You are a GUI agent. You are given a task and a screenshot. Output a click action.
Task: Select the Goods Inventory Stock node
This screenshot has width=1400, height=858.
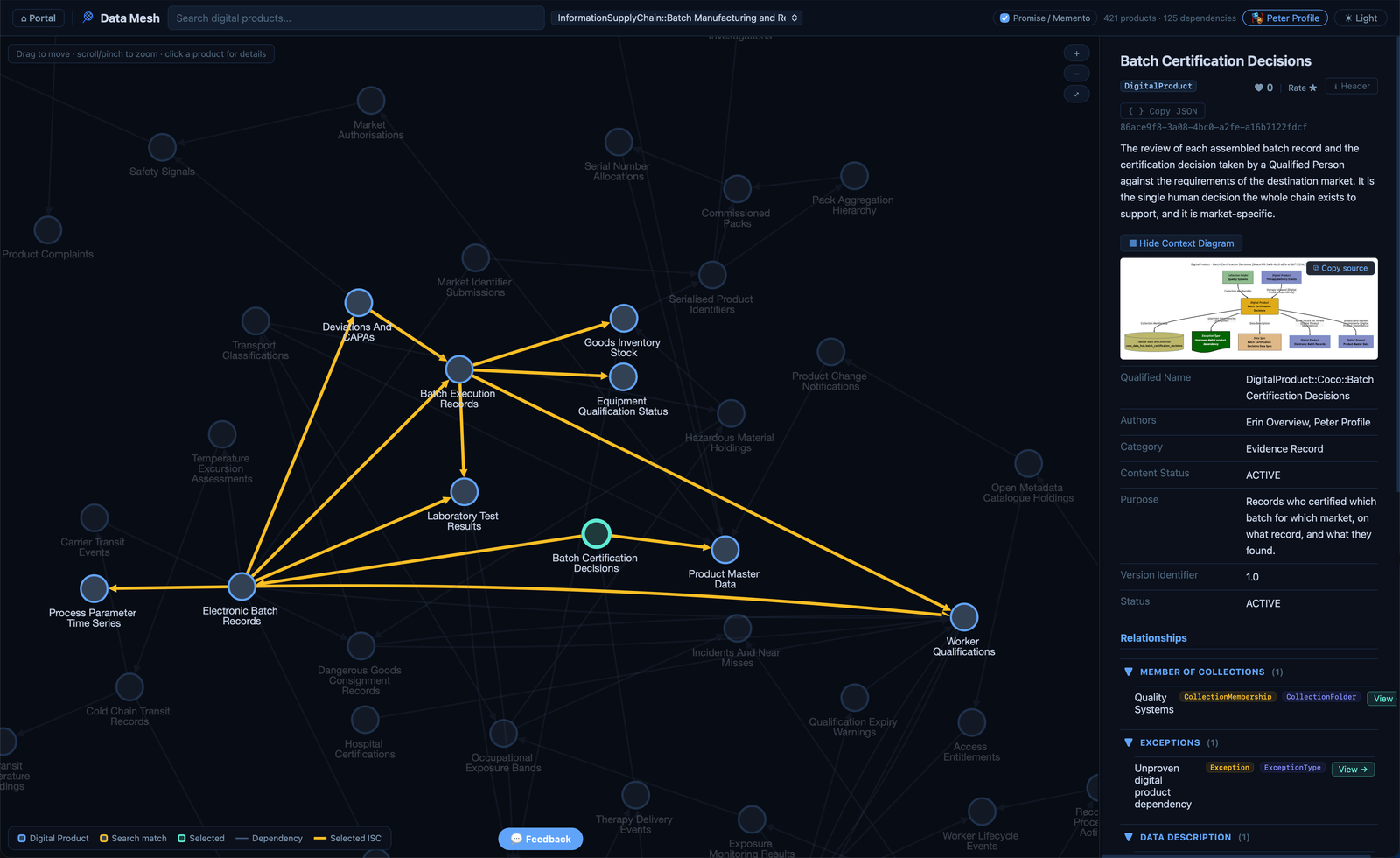pyautogui.click(x=623, y=318)
